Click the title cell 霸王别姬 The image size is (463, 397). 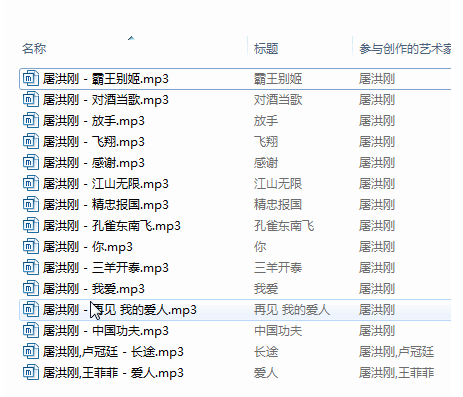[x=278, y=79]
